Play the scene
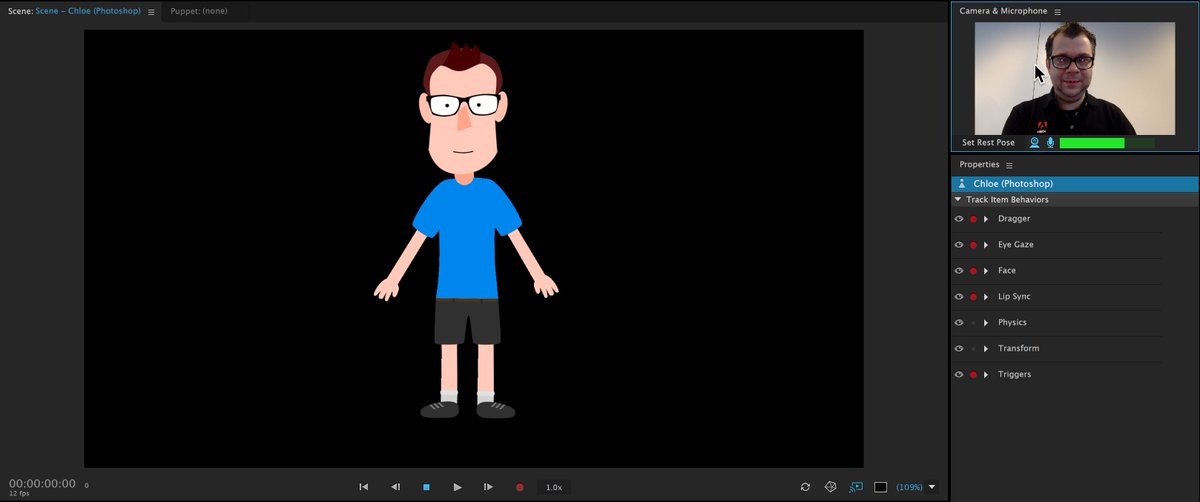 coord(457,487)
